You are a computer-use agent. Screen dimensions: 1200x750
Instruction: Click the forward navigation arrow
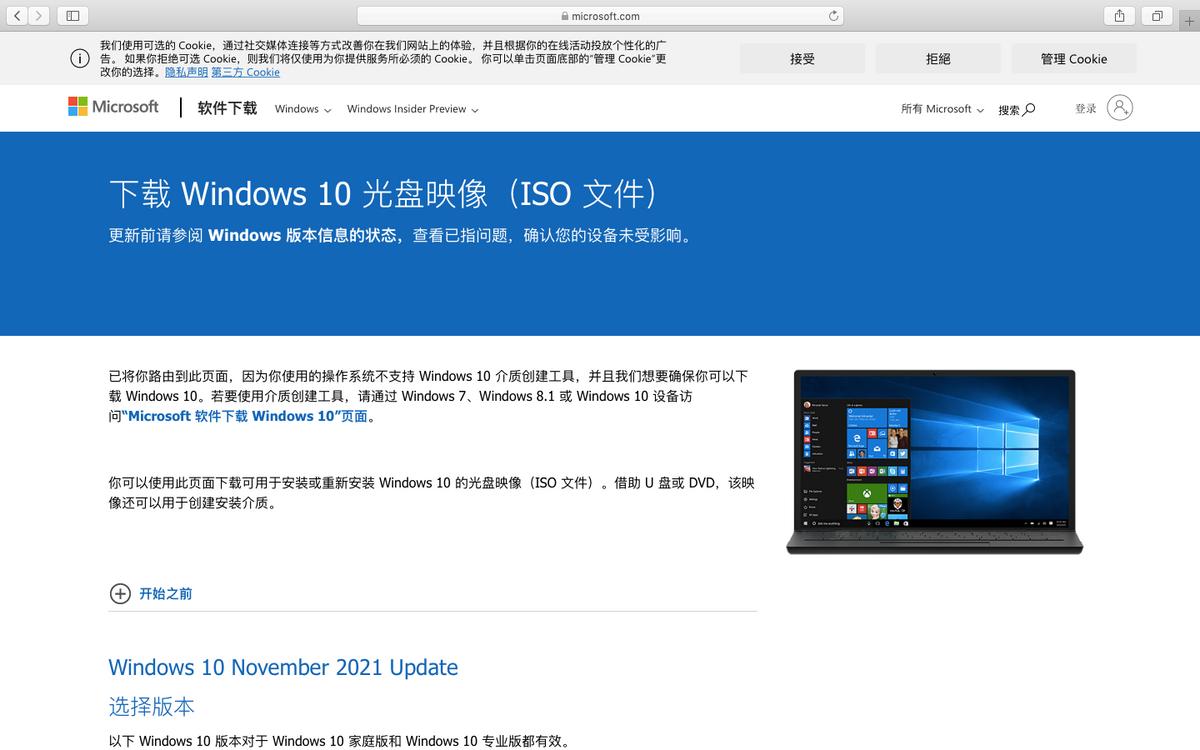click(38, 15)
